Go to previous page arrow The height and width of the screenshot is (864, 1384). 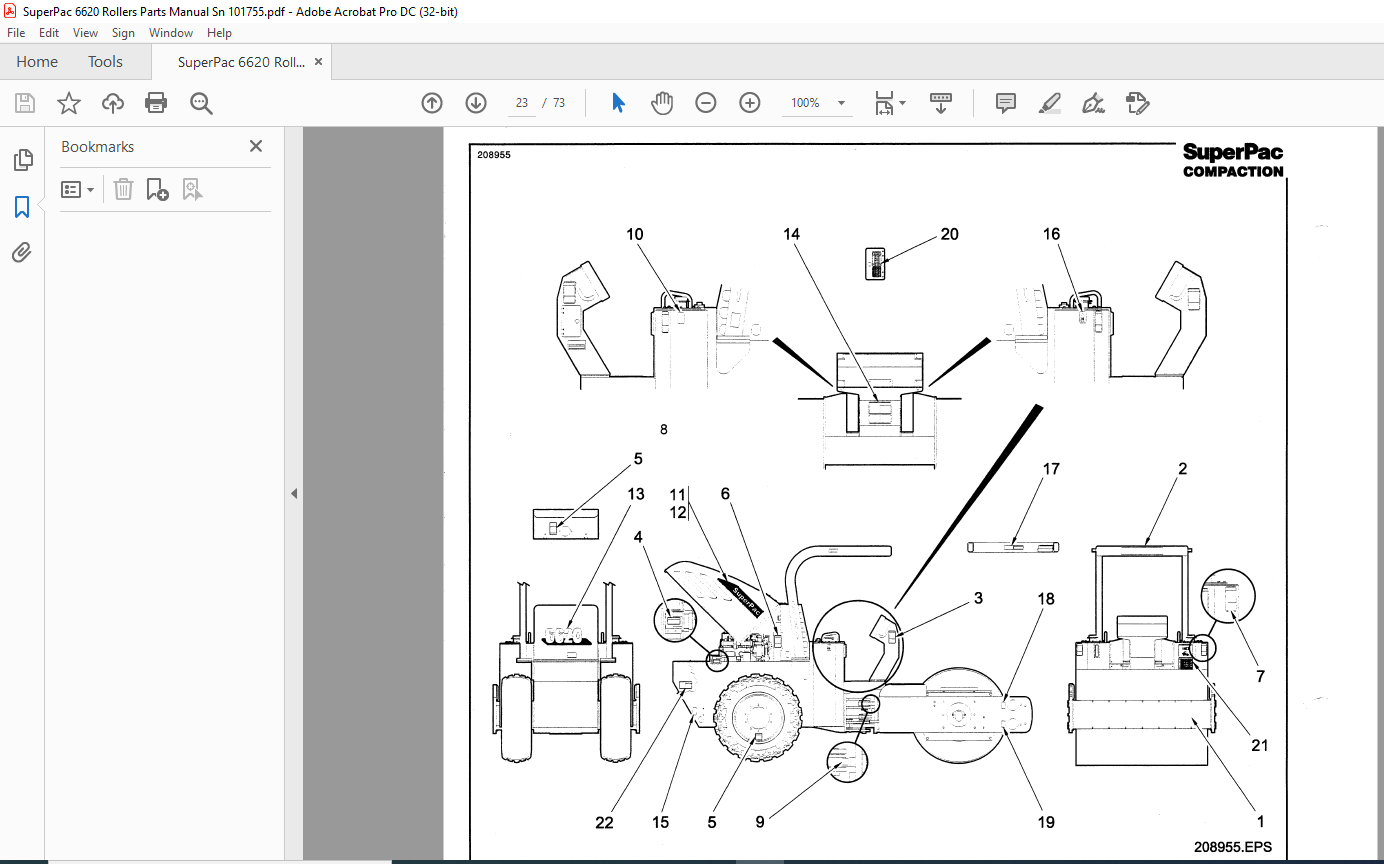point(432,103)
